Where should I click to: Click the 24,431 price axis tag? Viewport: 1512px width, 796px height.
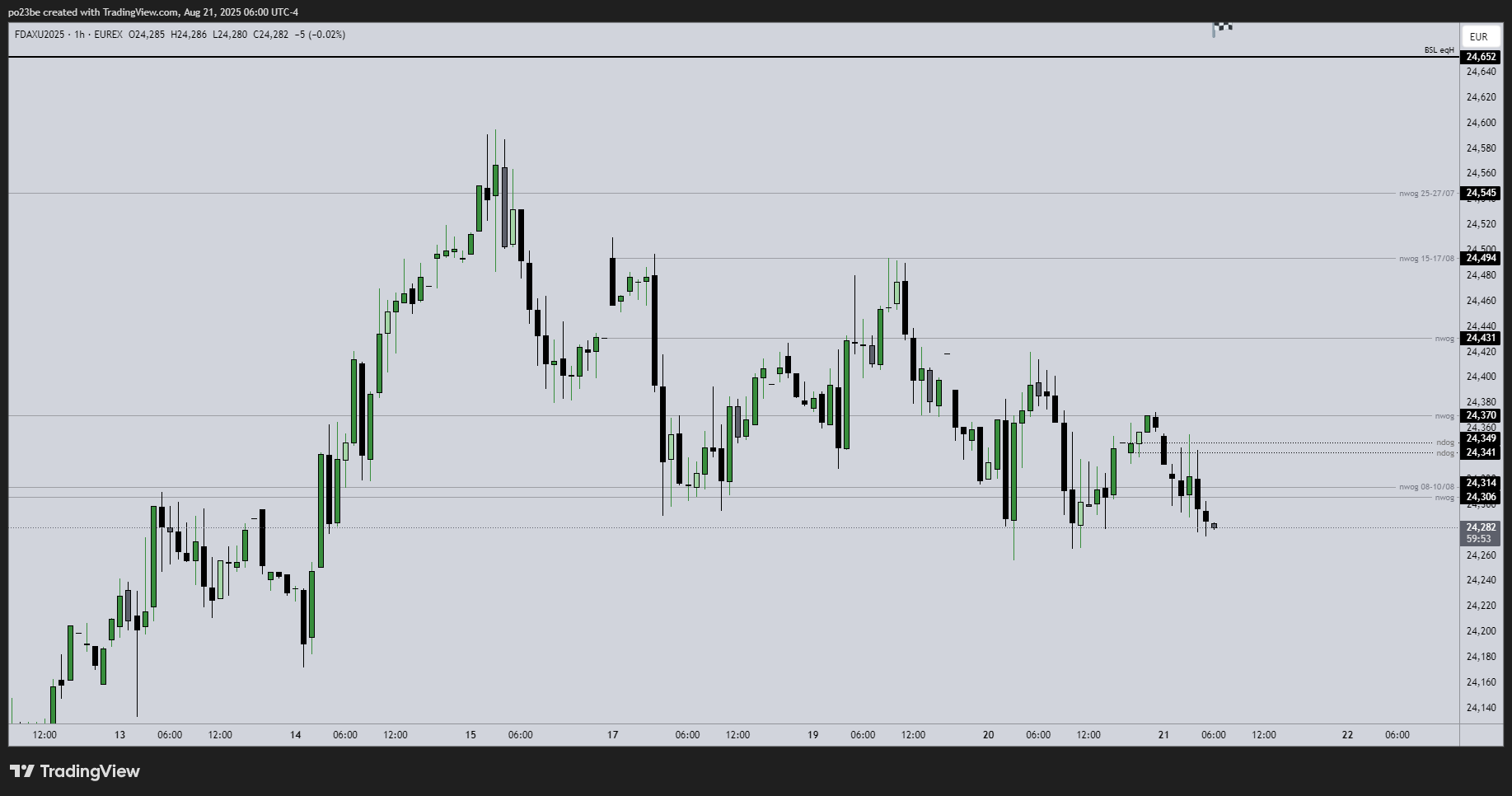point(1481,338)
